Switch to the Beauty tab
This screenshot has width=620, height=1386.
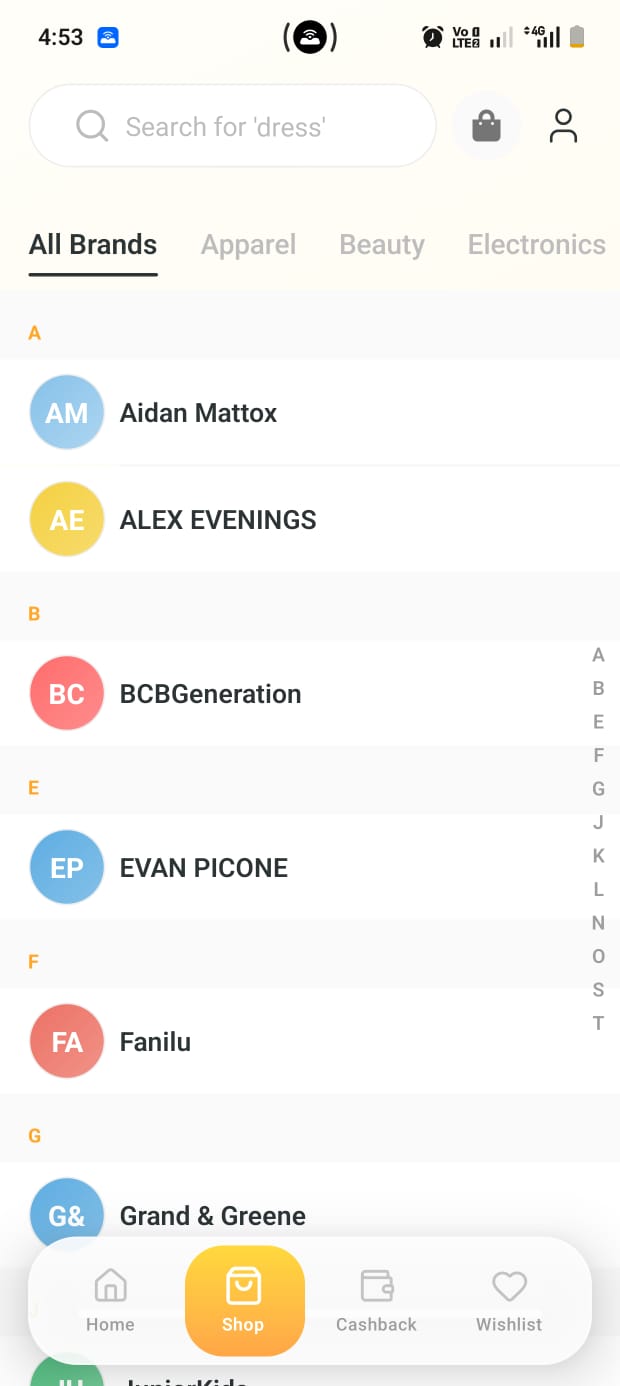[382, 245]
